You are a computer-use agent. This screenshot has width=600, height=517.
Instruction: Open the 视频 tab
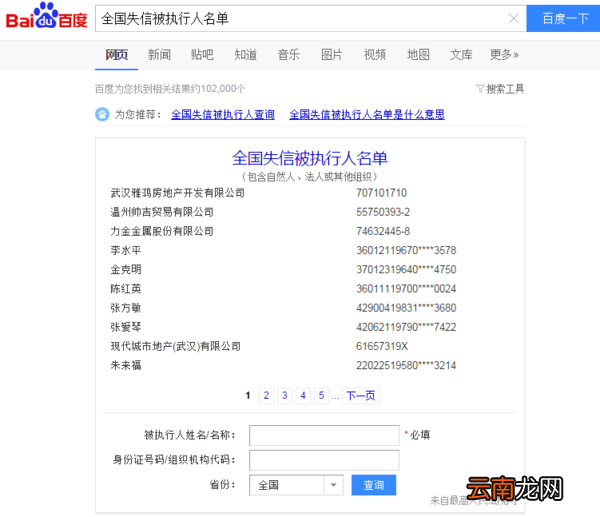[375, 55]
